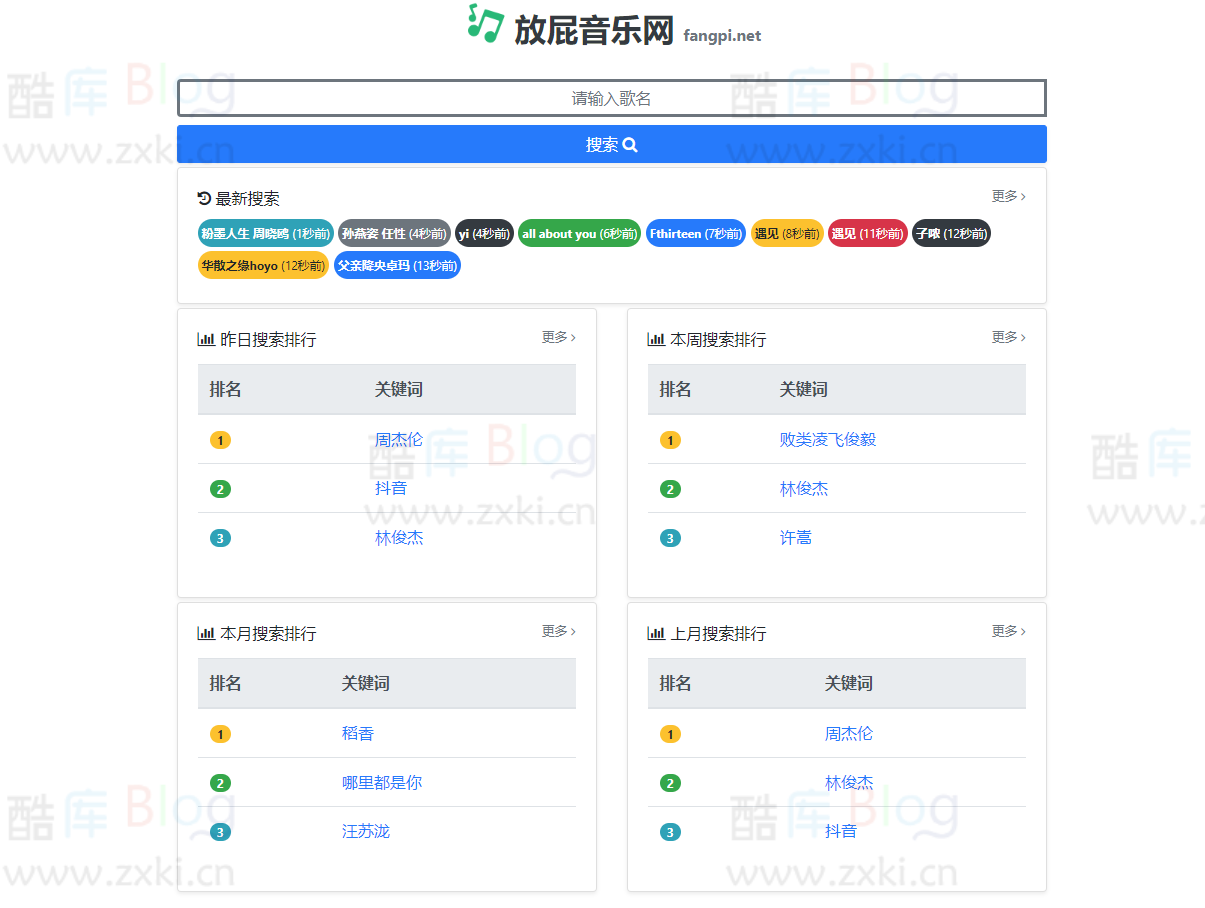Click the magnifier icon inside the search button

click(x=628, y=144)
